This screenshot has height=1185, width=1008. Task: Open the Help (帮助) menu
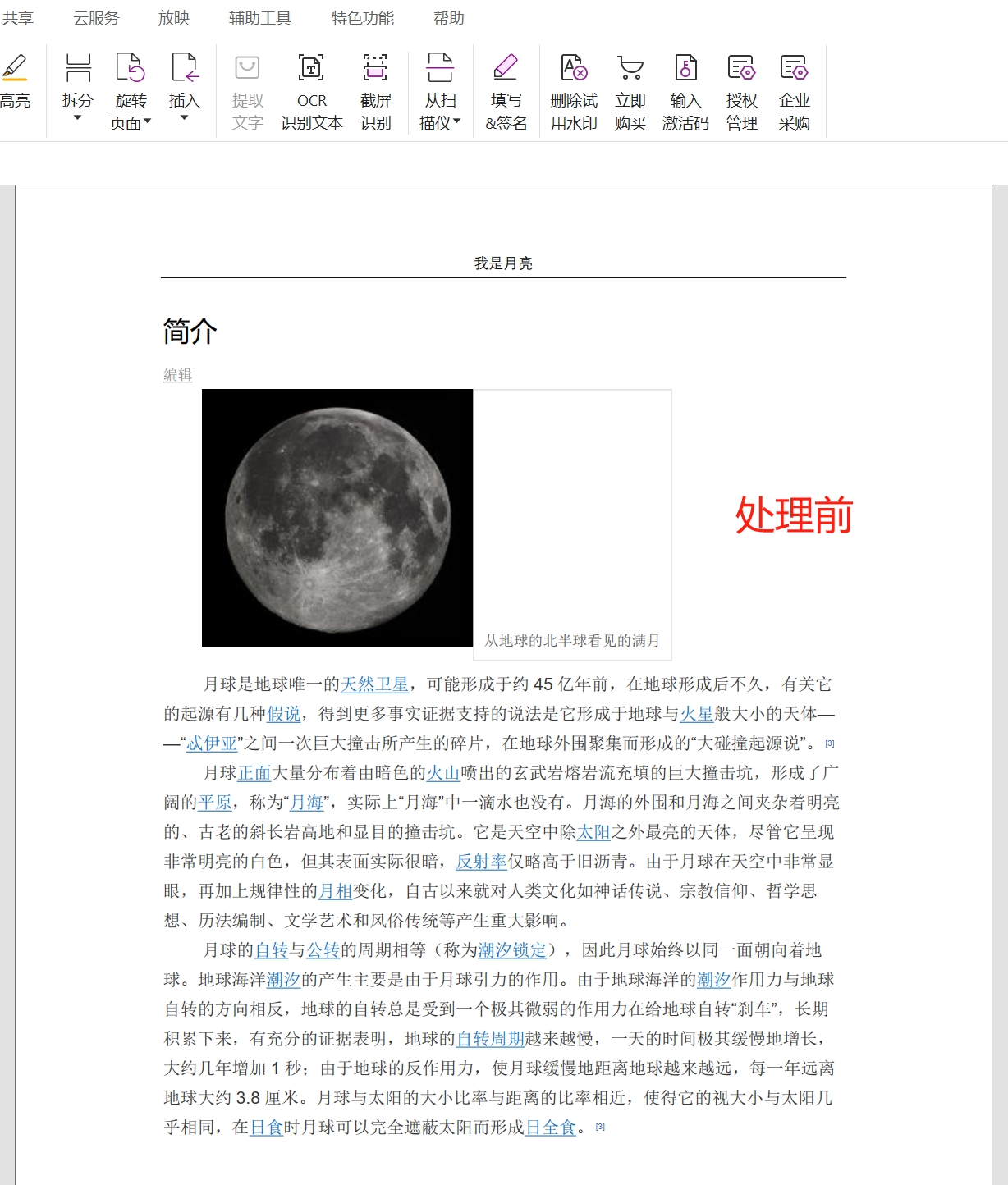(450, 18)
